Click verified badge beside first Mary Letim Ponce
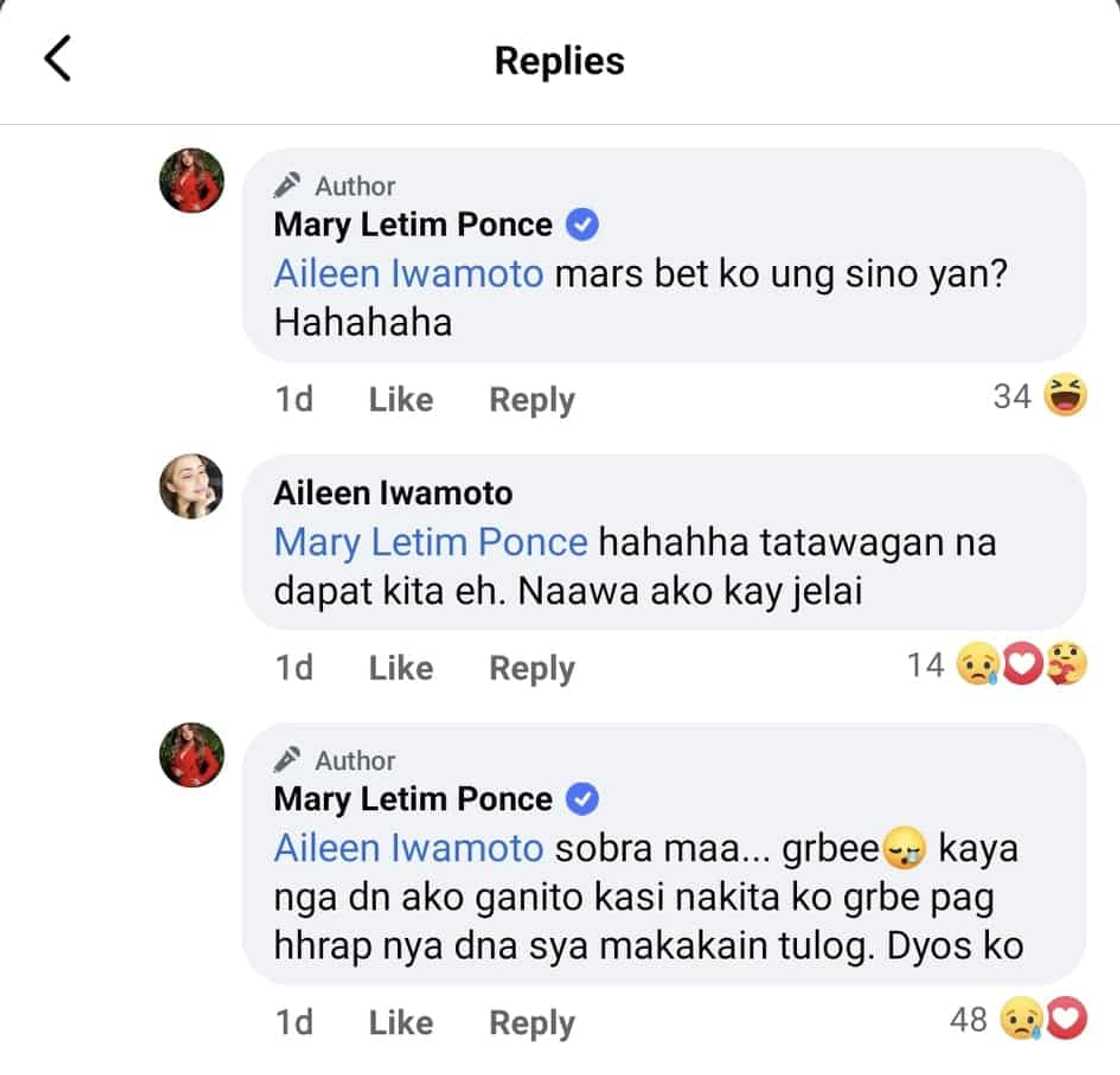Screen dimensions: 1120x1075 (x=582, y=225)
